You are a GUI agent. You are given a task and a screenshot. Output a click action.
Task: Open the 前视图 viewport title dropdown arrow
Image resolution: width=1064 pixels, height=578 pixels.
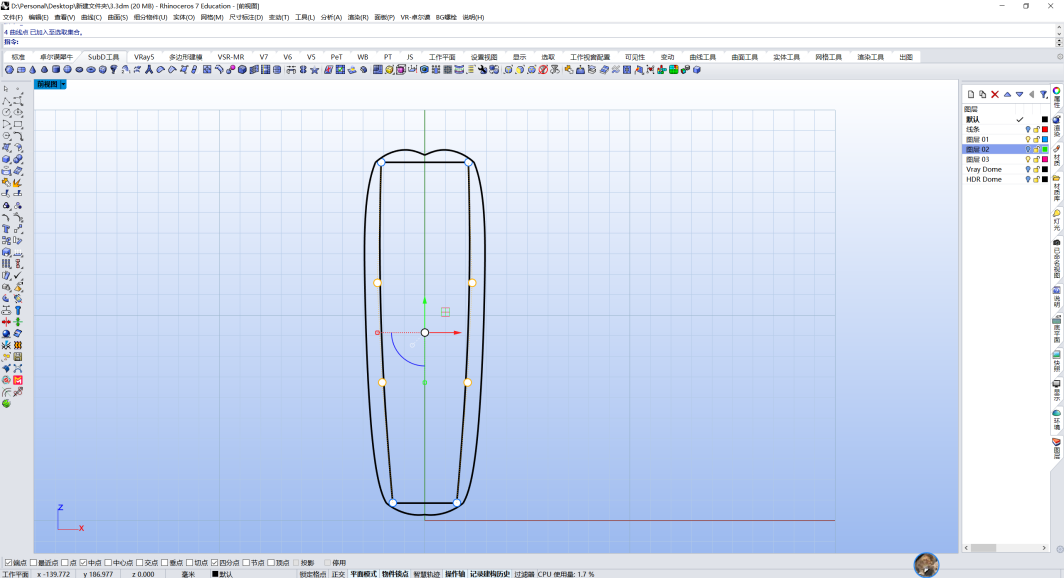(63, 84)
